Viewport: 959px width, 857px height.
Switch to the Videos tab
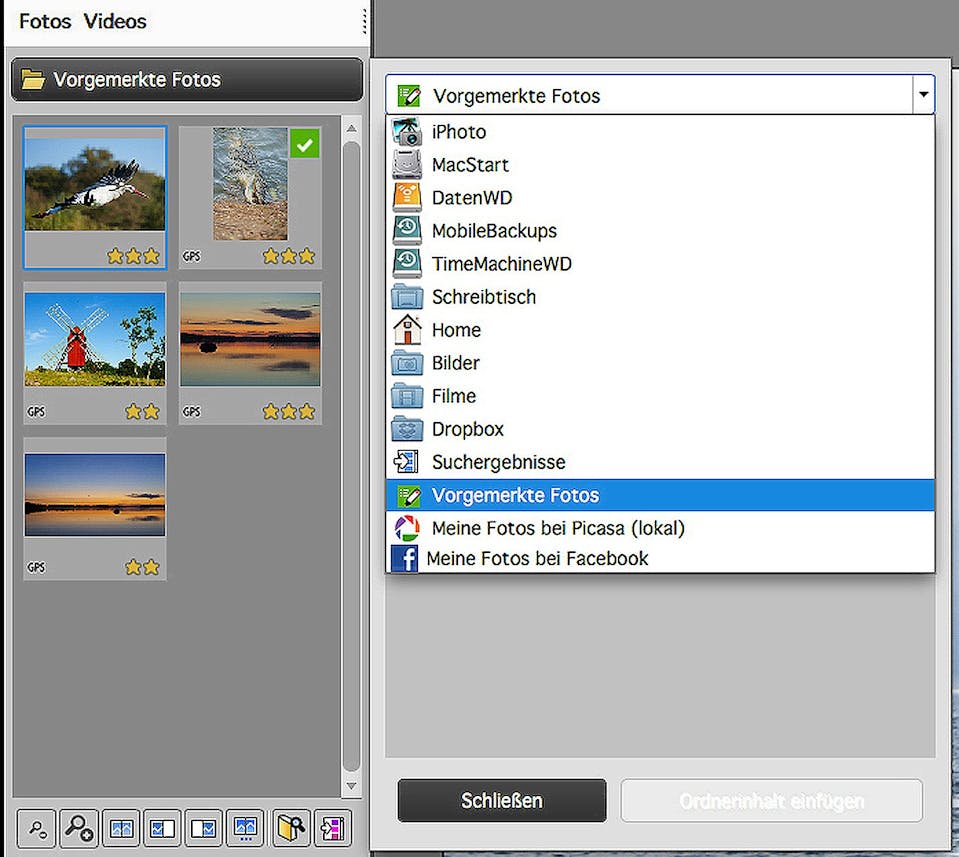tap(115, 21)
